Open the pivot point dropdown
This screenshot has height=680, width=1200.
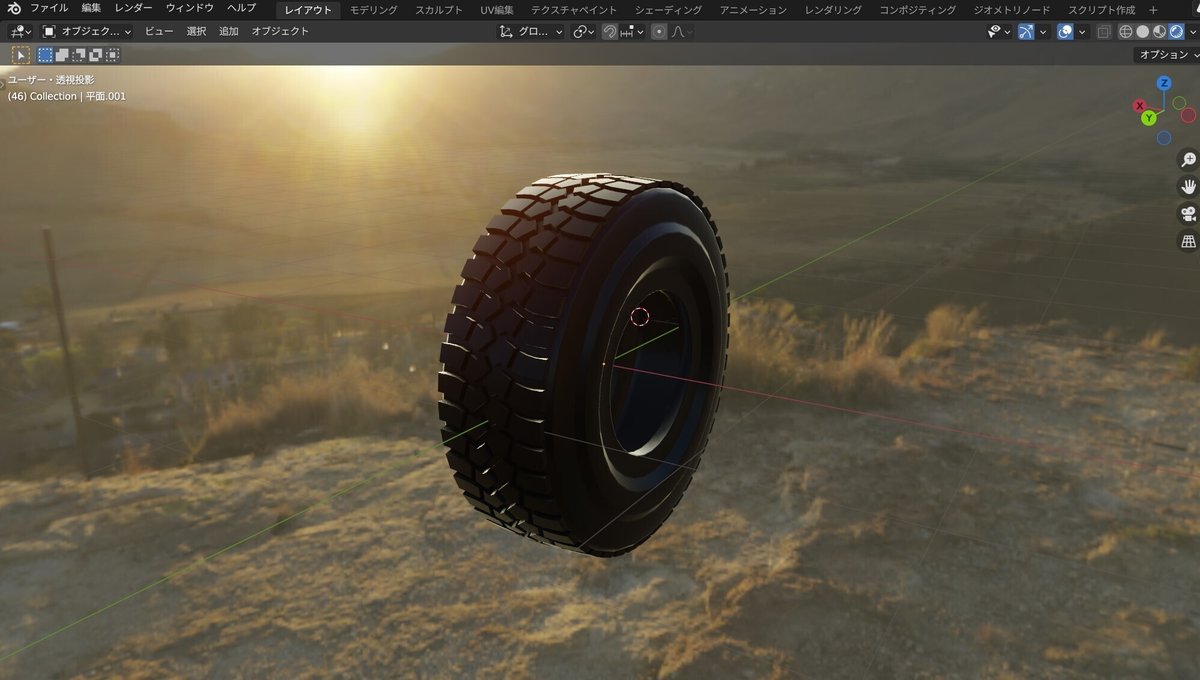point(584,31)
